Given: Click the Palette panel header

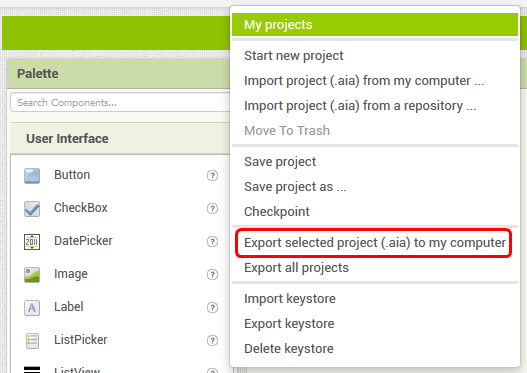Looking at the screenshot, I should (x=118, y=74).
